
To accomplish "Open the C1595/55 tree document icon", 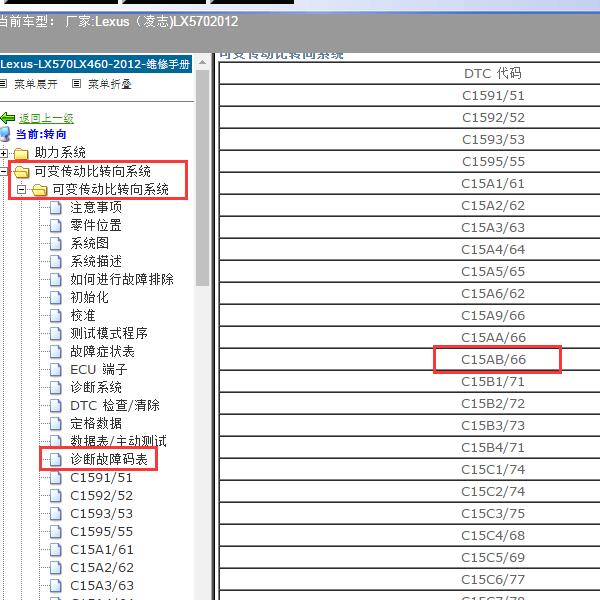I will pos(56,532).
